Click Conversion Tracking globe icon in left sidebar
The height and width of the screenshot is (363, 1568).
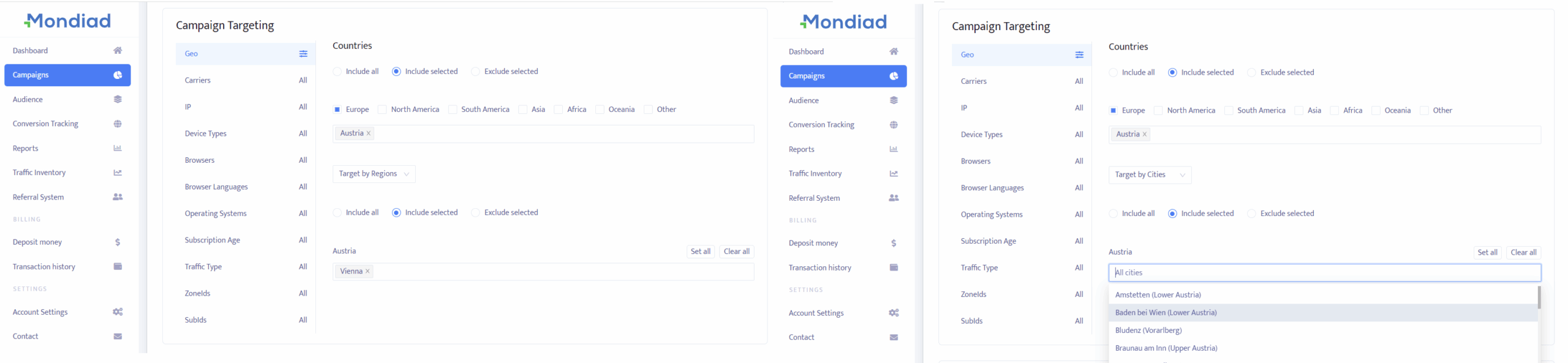[118, 124]
